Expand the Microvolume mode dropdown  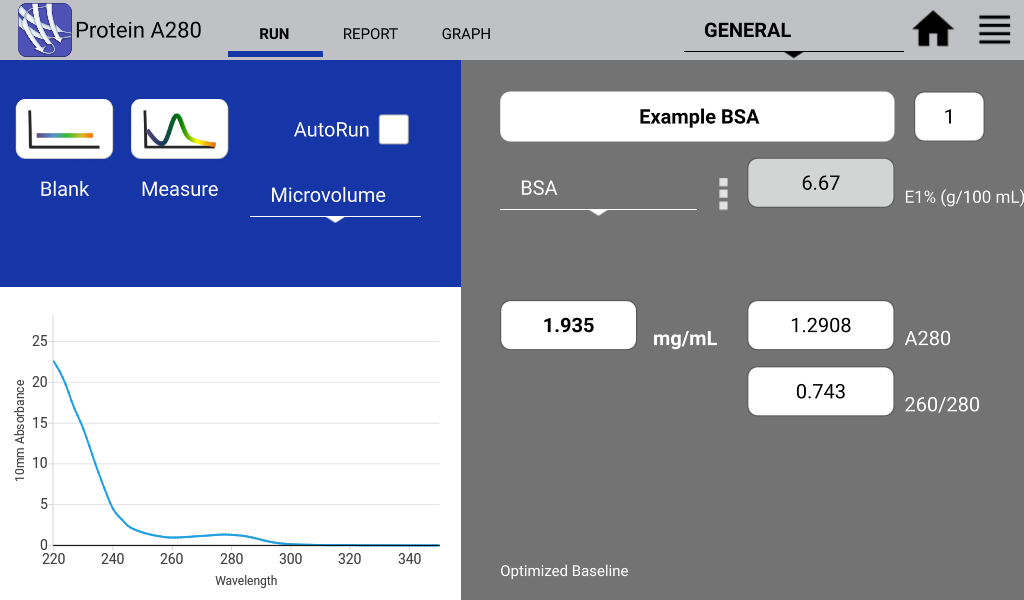tap(335, 196)
